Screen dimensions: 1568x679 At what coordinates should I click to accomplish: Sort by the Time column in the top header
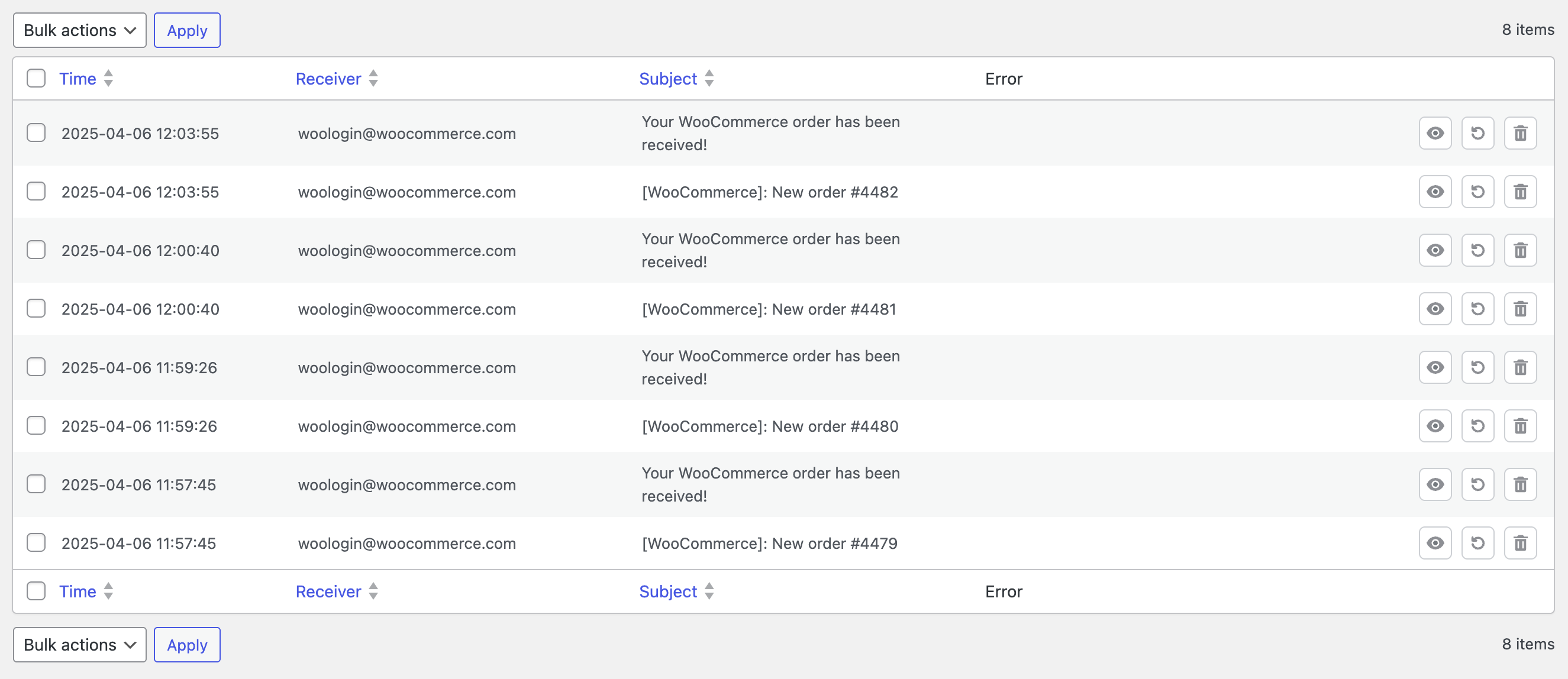point(78,79)
